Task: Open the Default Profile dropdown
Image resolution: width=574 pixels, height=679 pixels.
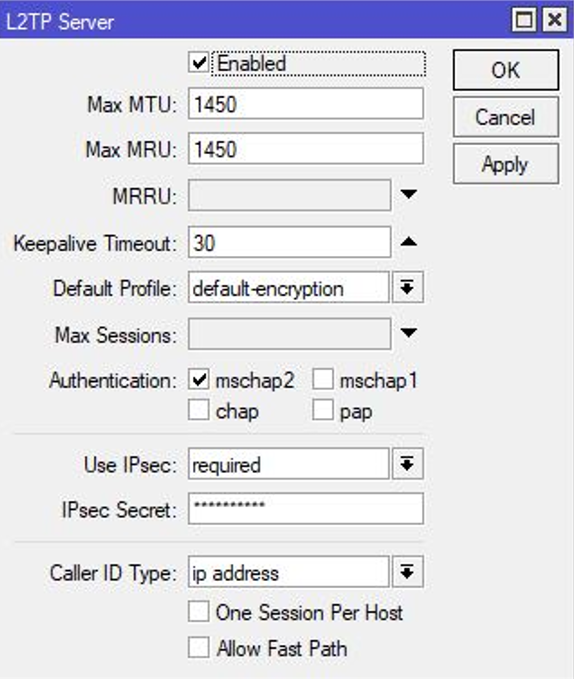Action: (407, 288)
